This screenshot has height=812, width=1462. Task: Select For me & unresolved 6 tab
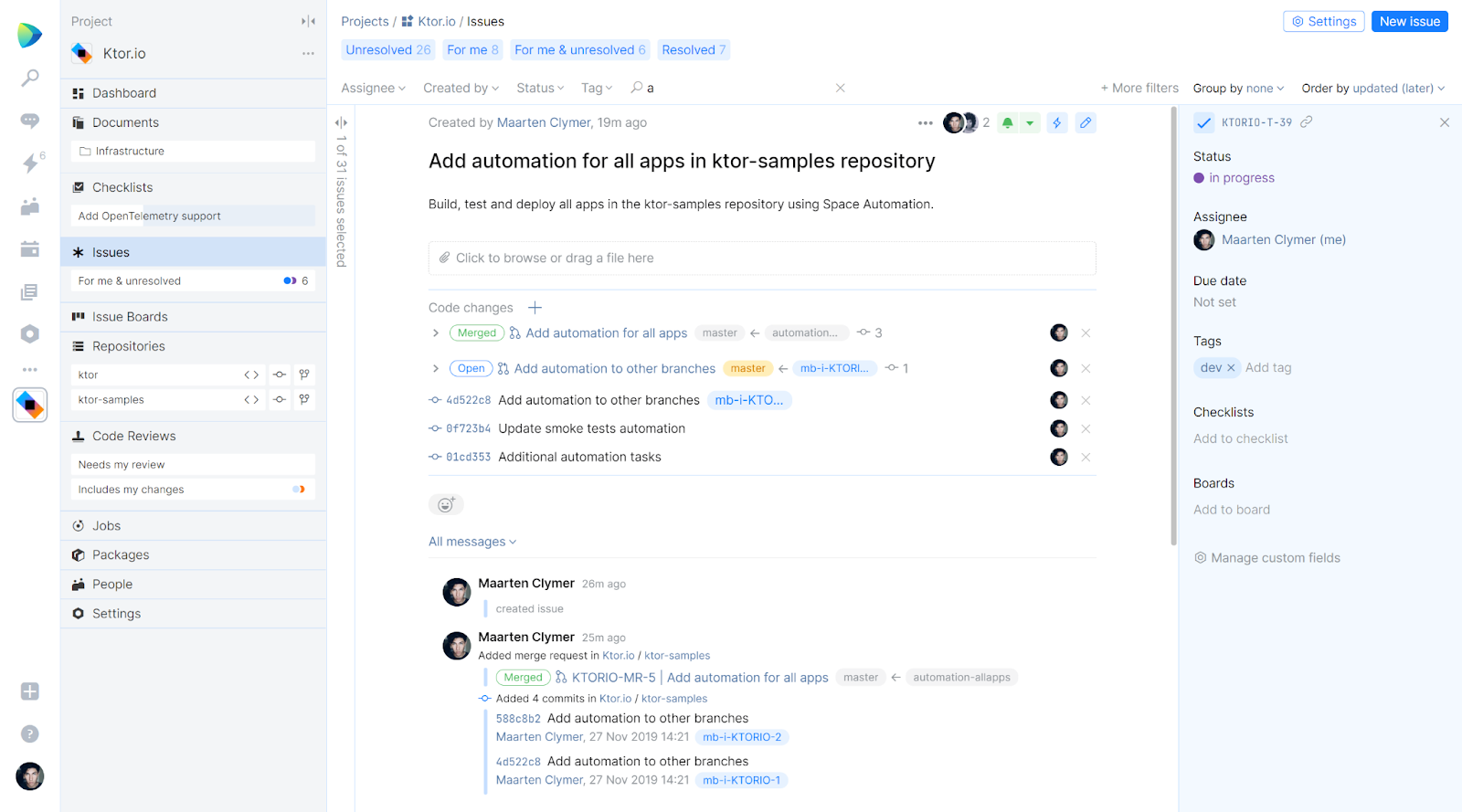coord(580,49)
